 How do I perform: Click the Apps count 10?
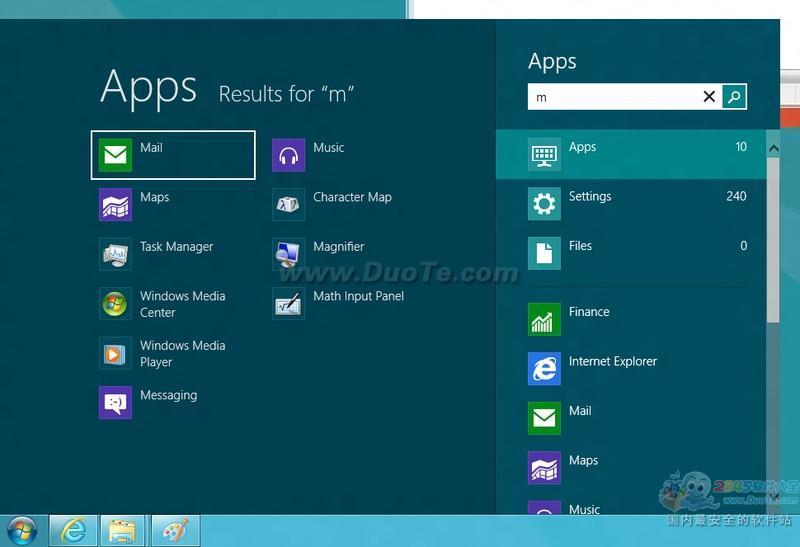[x=741, y=147]
